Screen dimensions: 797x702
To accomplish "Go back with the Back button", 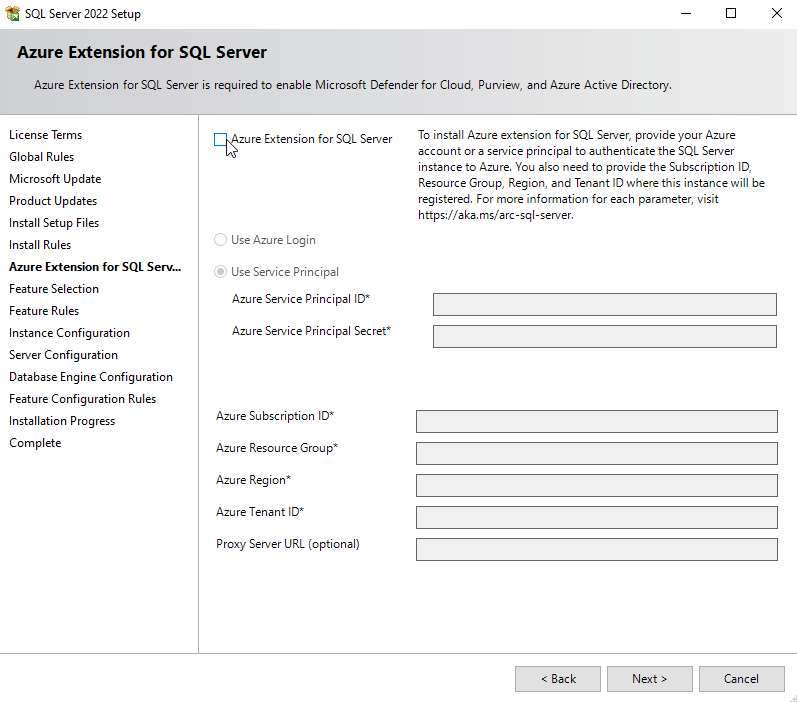I will click(558, 679).
